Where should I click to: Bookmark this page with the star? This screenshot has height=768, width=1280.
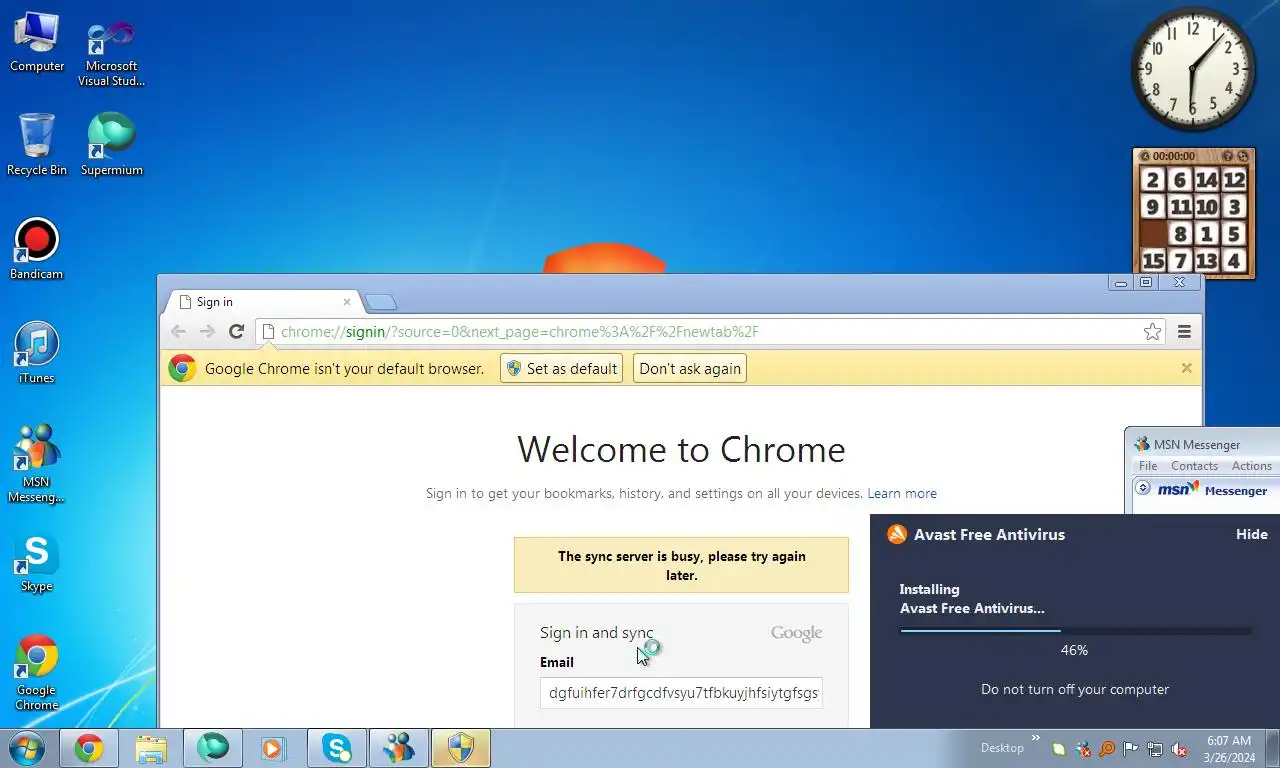click(x=1152, y=332)
